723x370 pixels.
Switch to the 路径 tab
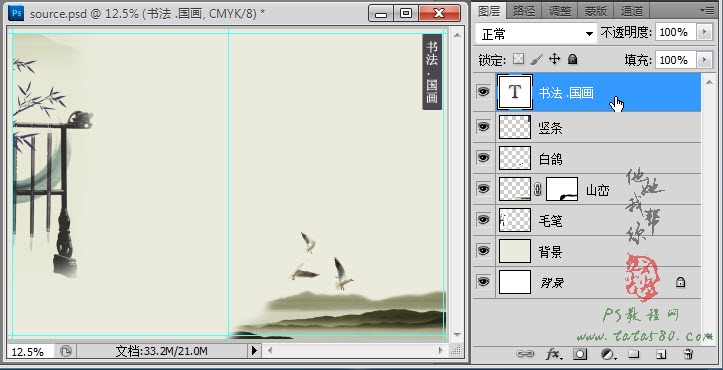coord(524,11)
